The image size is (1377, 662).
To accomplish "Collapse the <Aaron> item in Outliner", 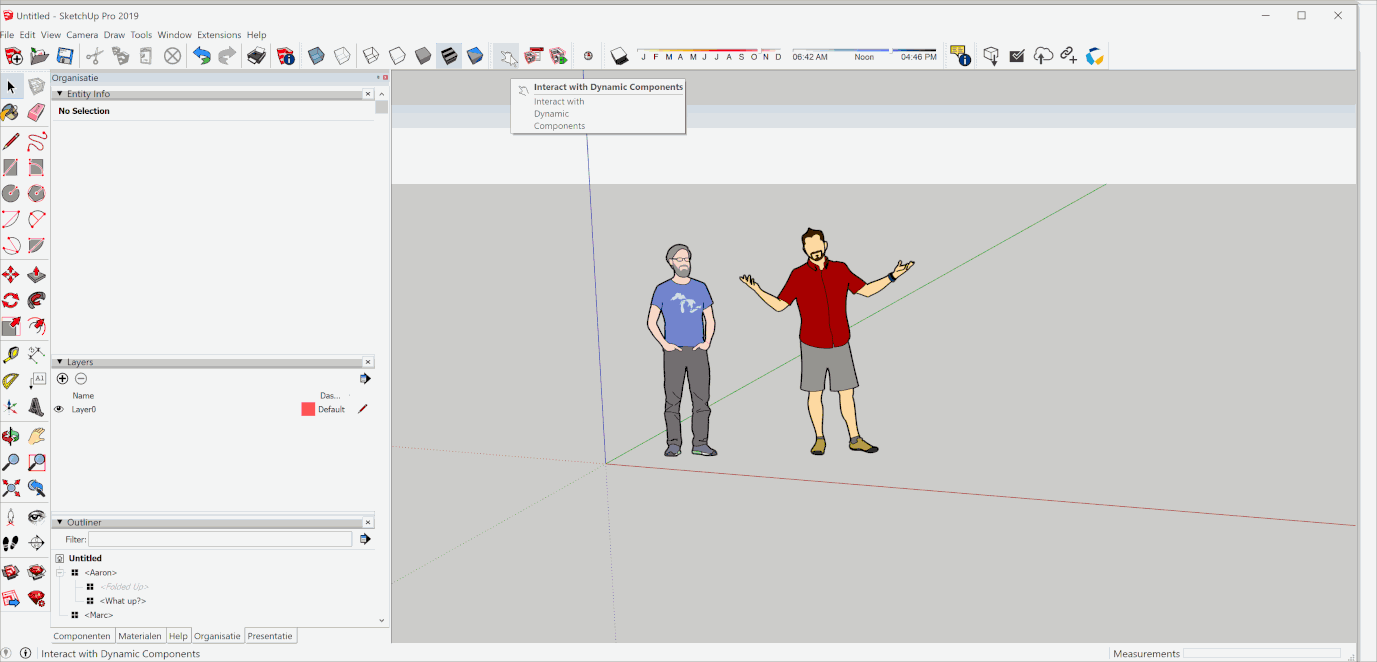I will pyautogui.click(x=61, y=572).
